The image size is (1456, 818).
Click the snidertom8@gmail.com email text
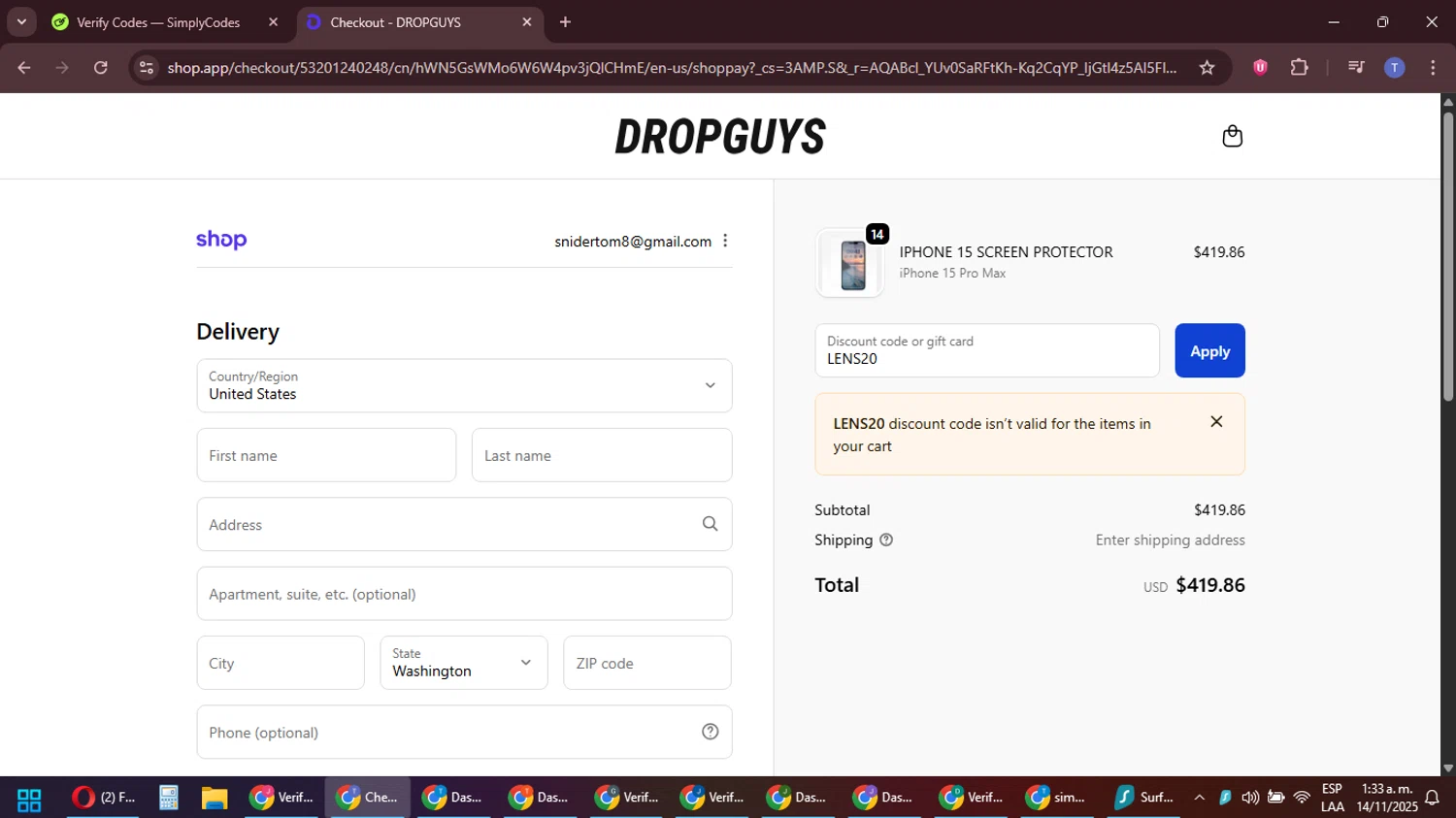click(x=633, y=242)
